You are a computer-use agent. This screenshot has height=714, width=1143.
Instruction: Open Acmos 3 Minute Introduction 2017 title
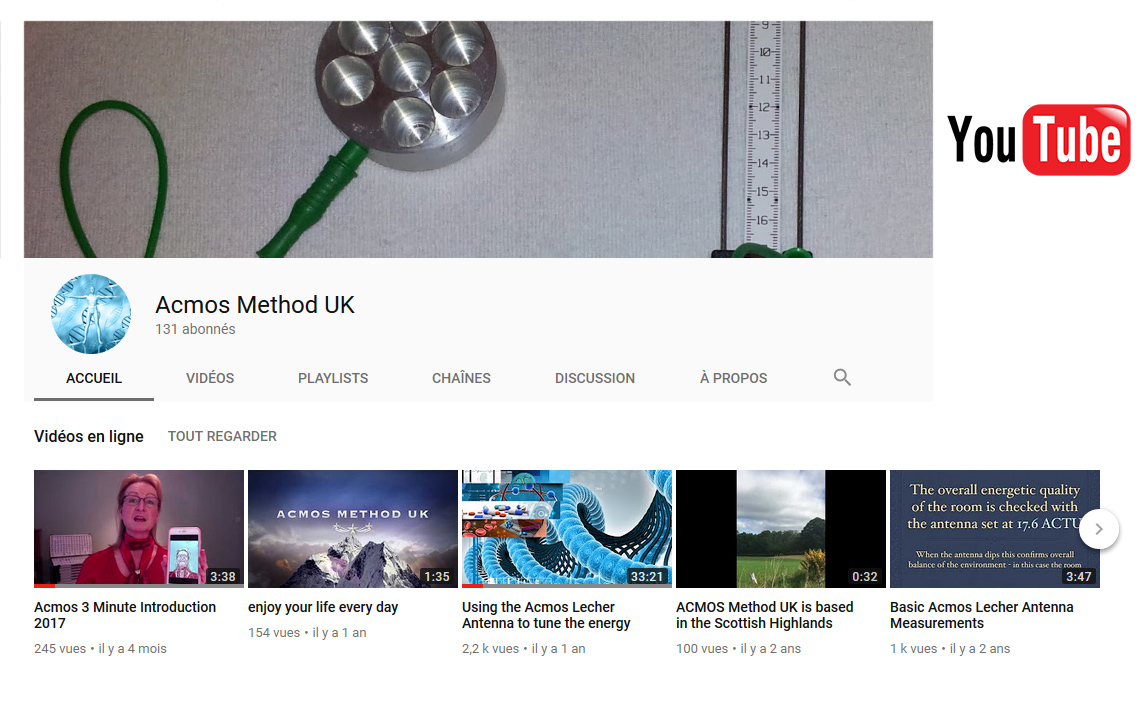pyautogui.click(x=125, y=615)
